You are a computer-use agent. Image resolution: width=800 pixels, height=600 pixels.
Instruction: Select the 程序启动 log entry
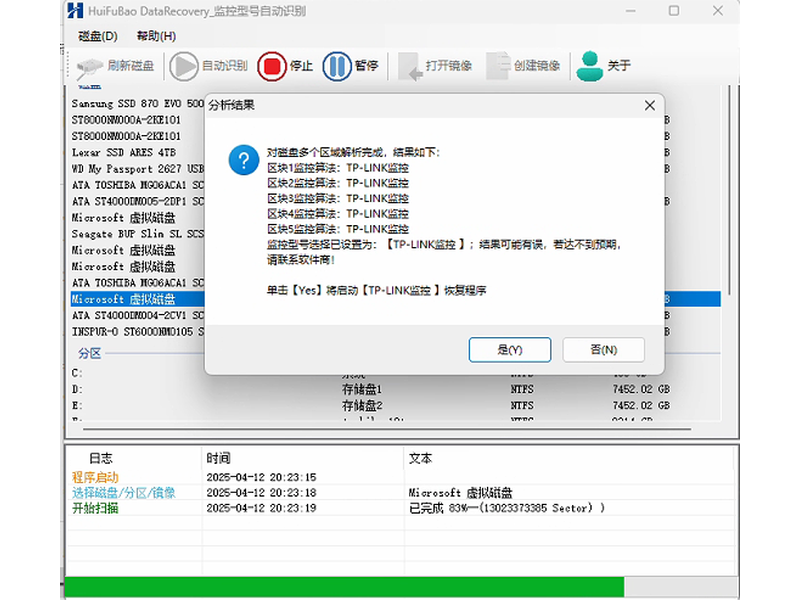click(95, 478)
